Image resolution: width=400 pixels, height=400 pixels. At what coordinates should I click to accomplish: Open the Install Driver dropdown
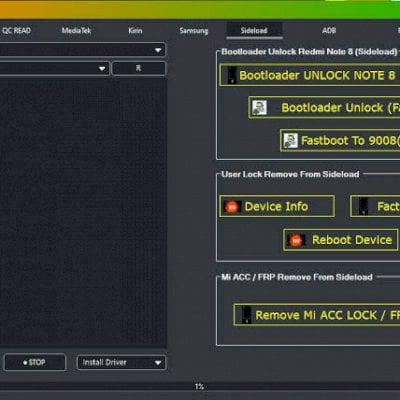pyautogui.click(x=121, y=362)
